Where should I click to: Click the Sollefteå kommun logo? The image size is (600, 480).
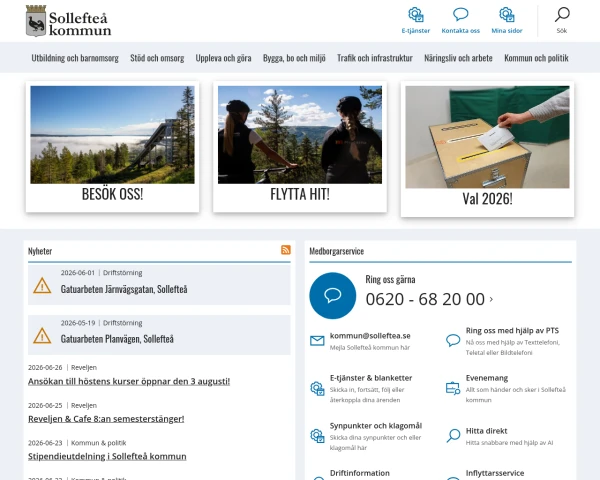point(68,21)
